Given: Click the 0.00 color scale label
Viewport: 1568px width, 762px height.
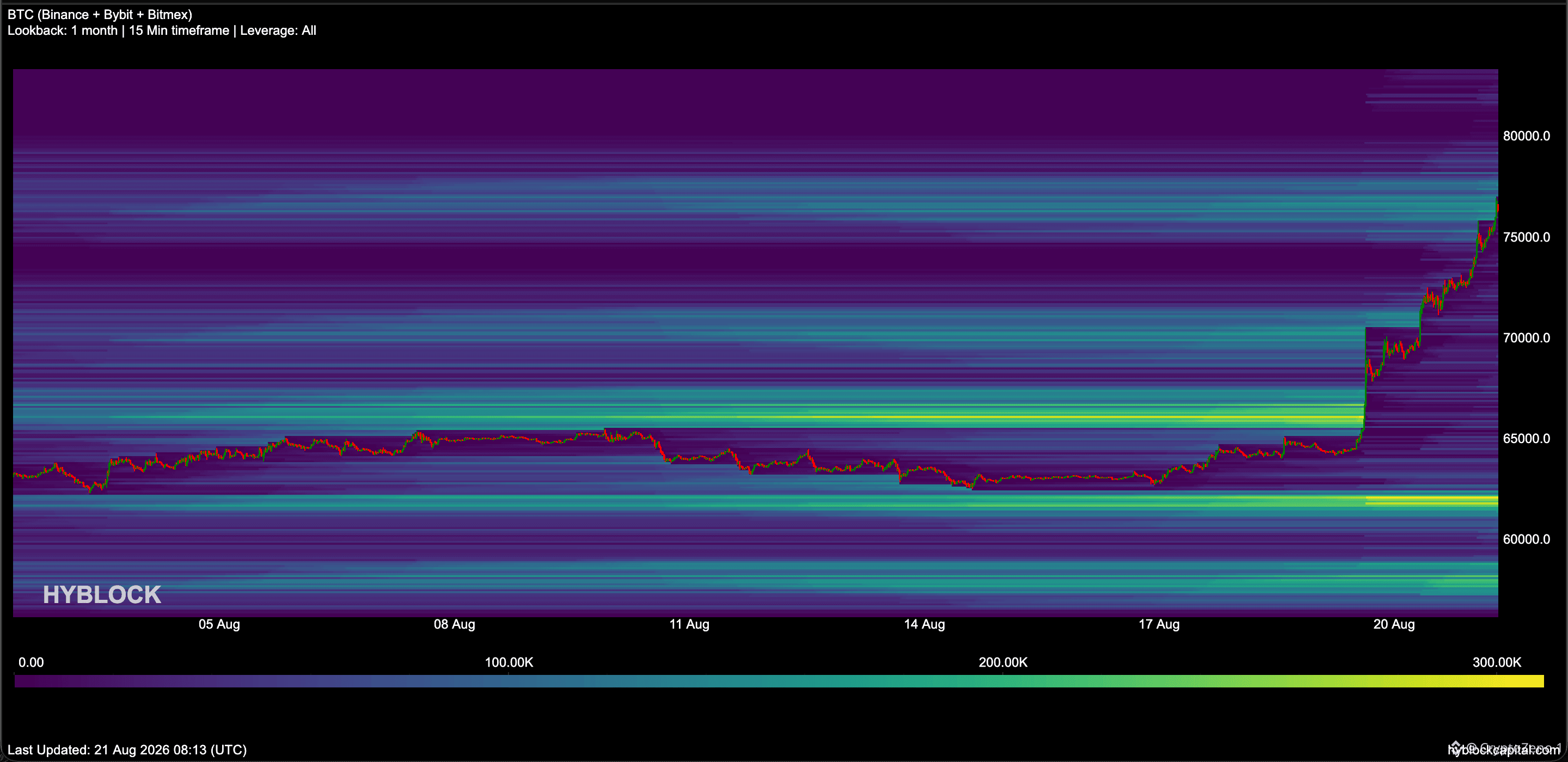Looking at the screenshot, I should [x=31, y=662].
